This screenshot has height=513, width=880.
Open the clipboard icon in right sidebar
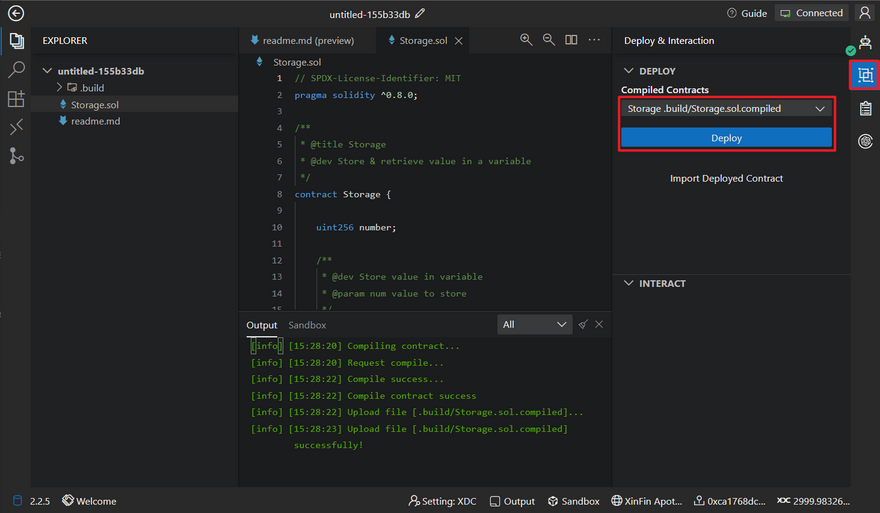(x=865, y=108)
